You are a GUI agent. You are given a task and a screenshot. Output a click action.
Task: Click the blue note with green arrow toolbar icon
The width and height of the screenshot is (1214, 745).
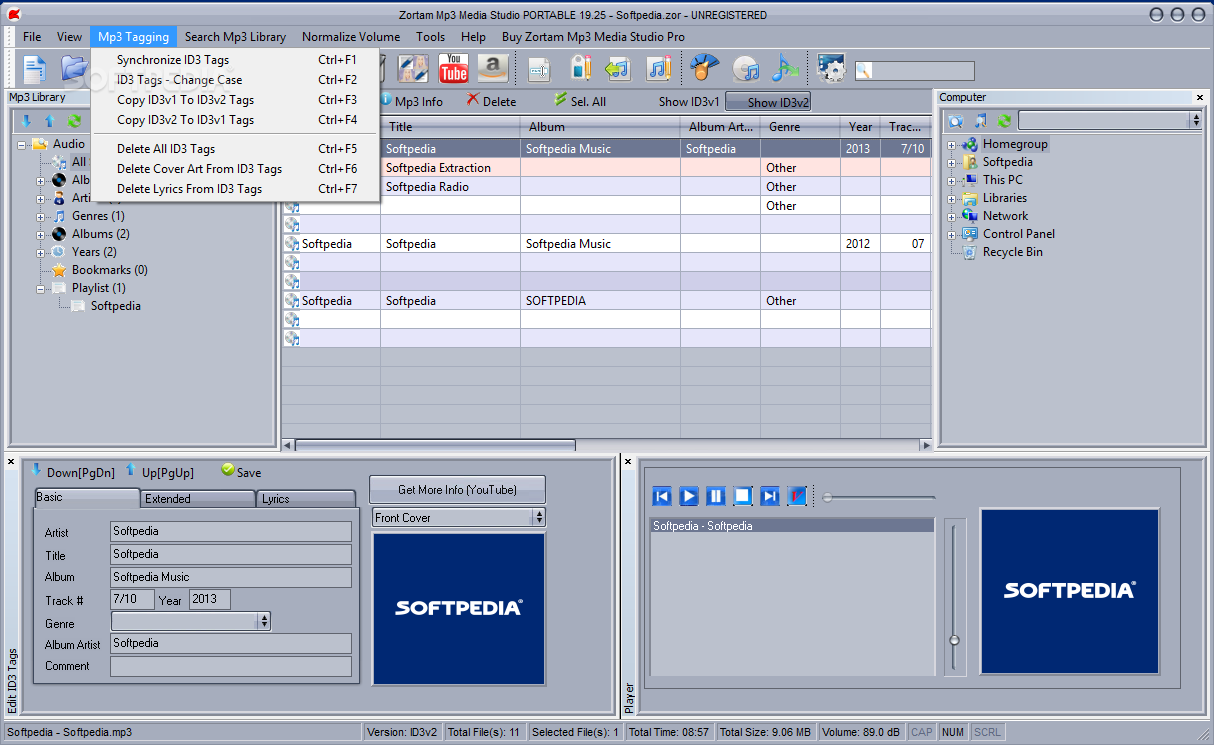tap(785, 68)
